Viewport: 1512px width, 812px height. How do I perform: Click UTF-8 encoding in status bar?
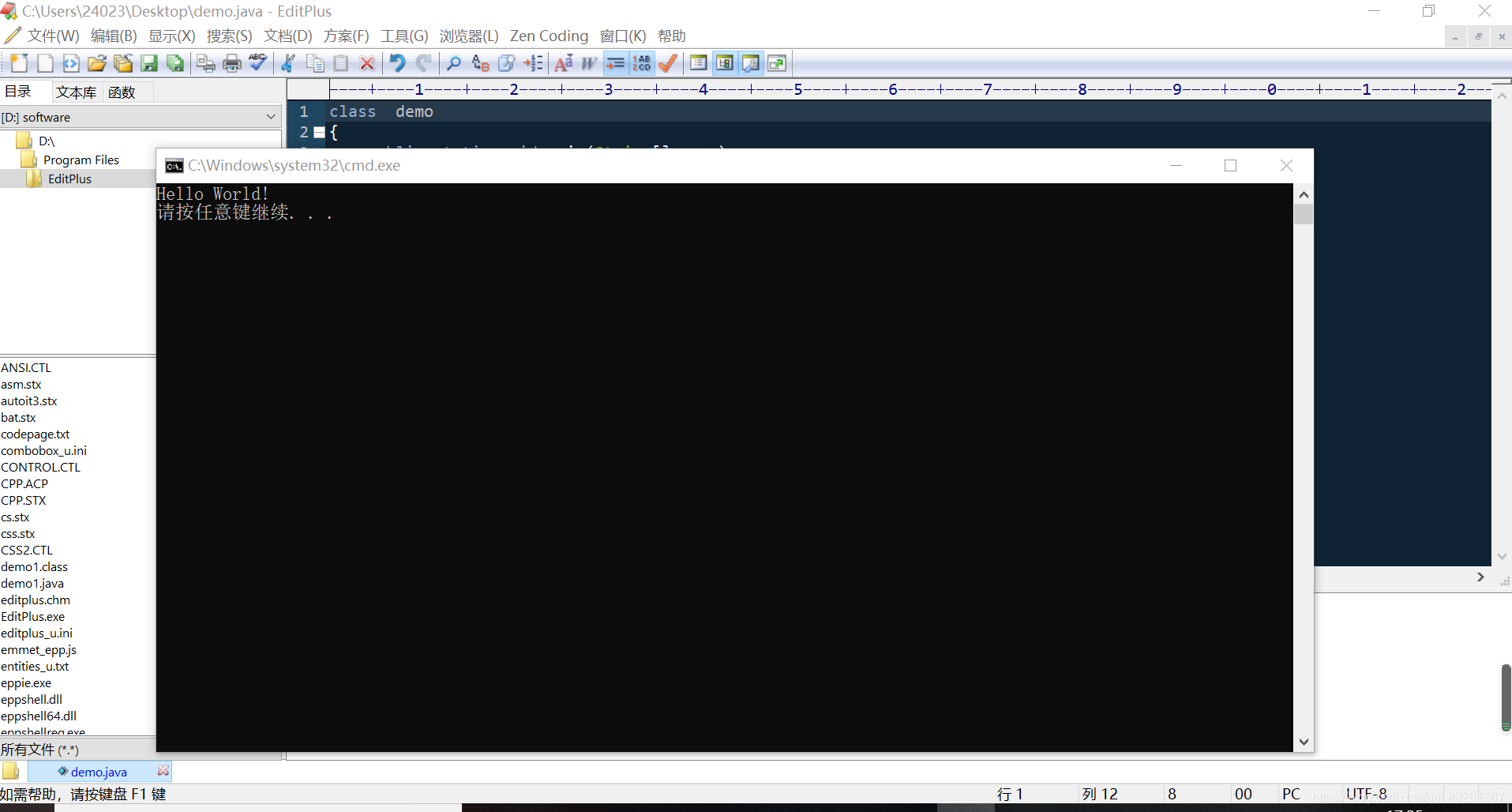[1367, 794]
